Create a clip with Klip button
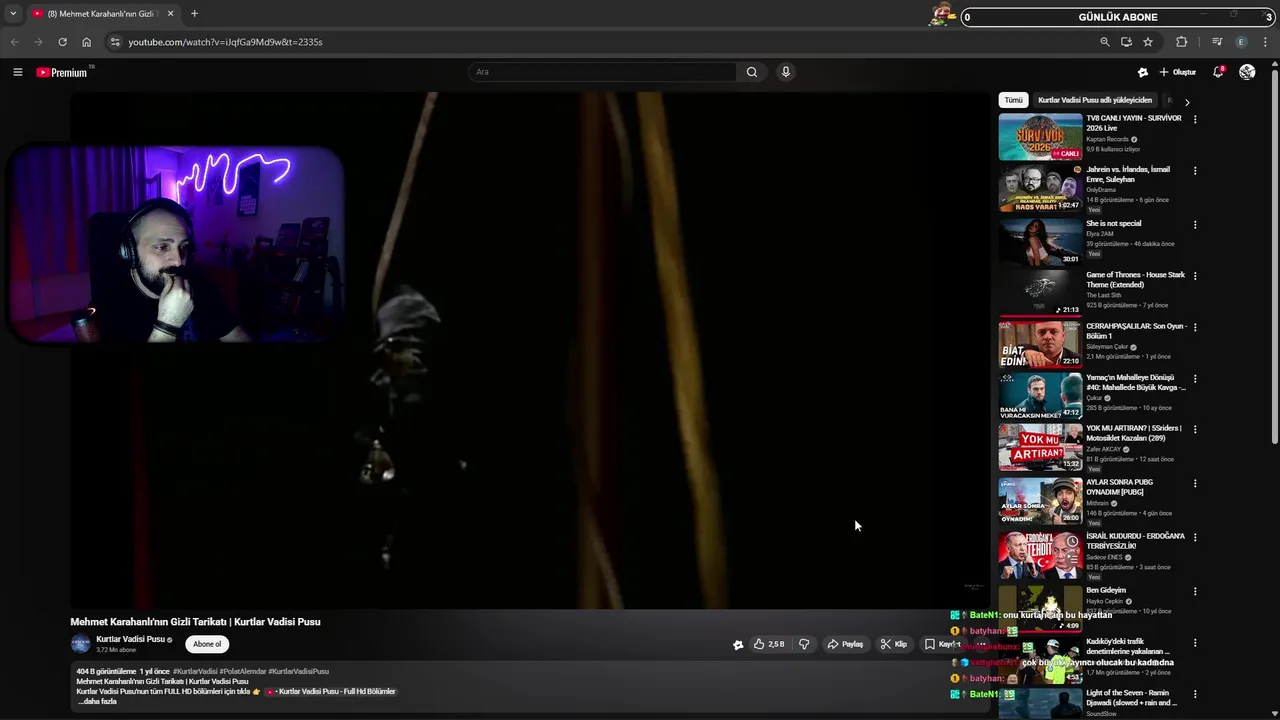1280x720 pixels. [893, 644]
